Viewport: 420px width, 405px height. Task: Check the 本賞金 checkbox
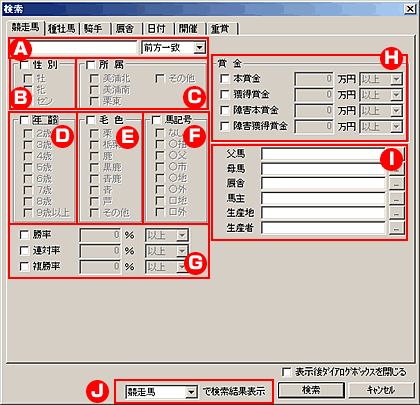pyautogui.click(x=224, y=78)
